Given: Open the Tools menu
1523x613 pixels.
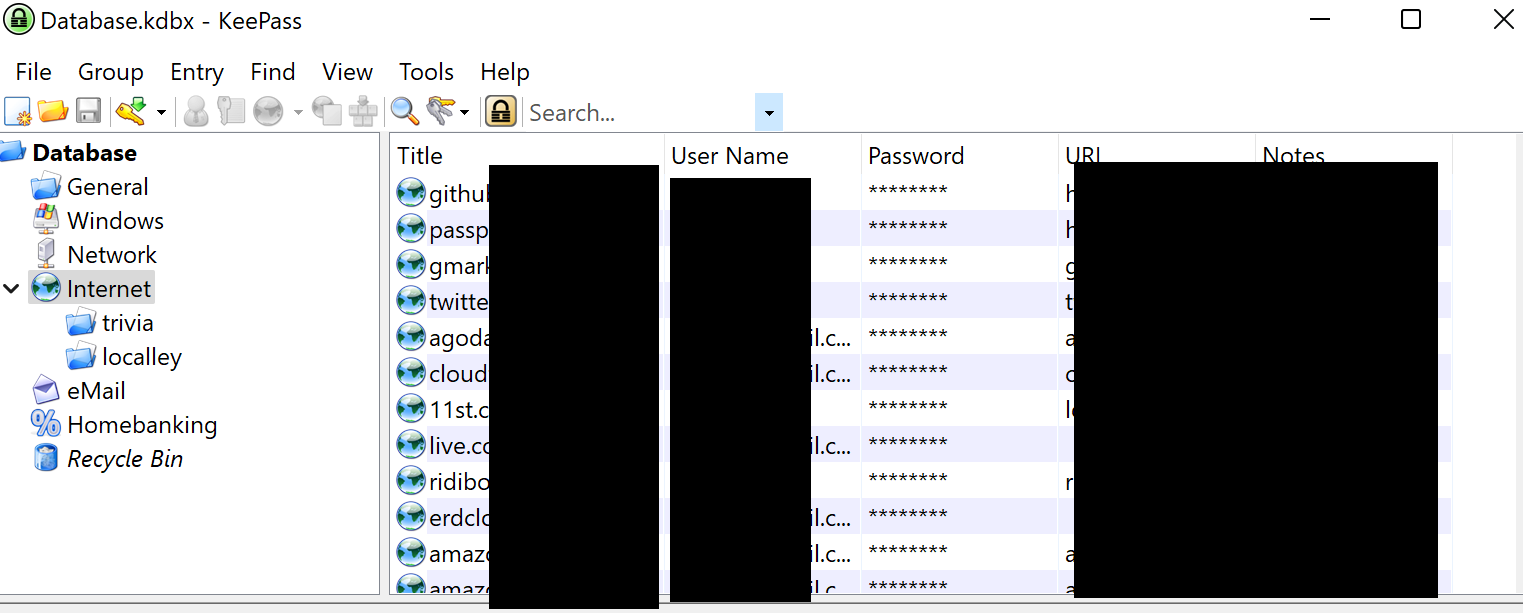Looking at the screenshot, I should click(x=426, y=72).
